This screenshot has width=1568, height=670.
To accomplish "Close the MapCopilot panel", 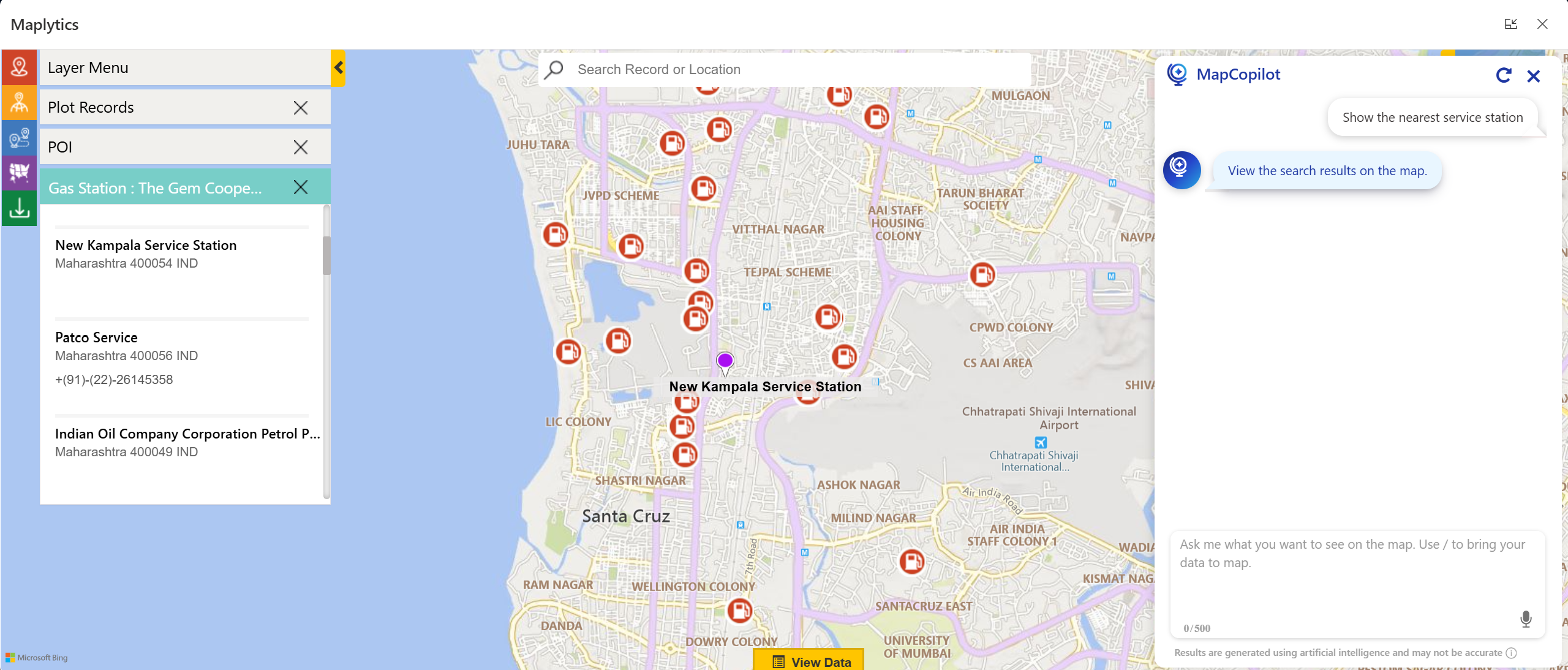I will click(1534, 76).
